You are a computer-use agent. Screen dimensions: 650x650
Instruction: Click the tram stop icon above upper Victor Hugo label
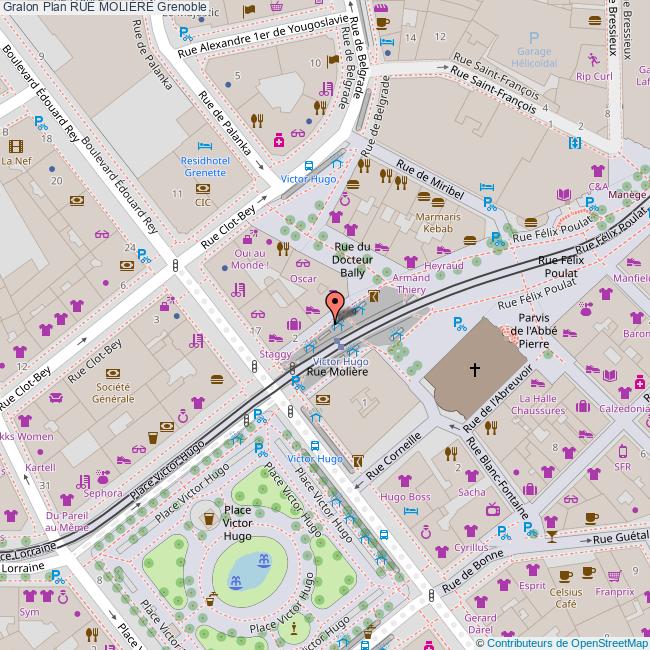(x=308, y=166)
